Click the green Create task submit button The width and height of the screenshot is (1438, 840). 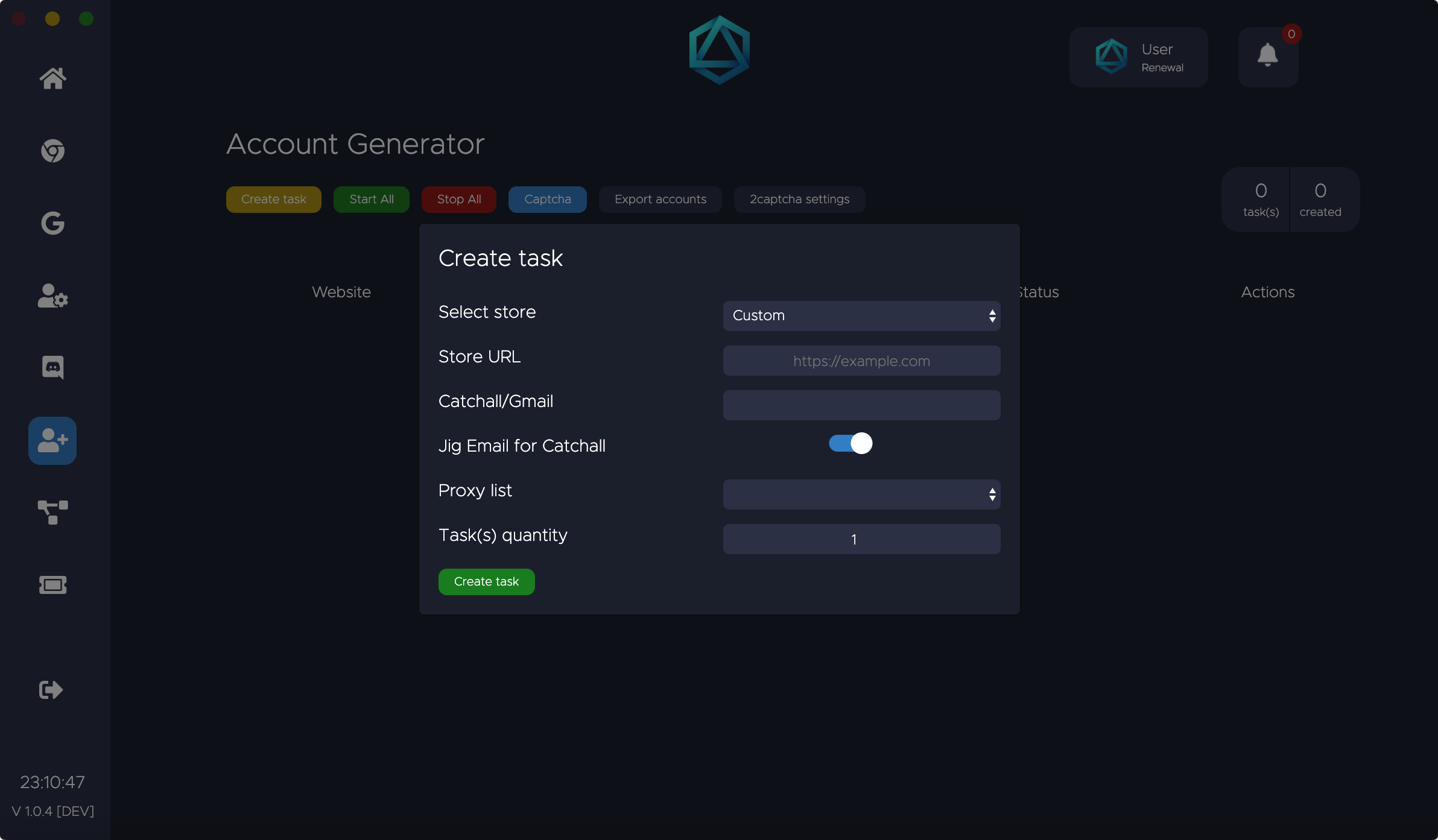click(486, 582)
